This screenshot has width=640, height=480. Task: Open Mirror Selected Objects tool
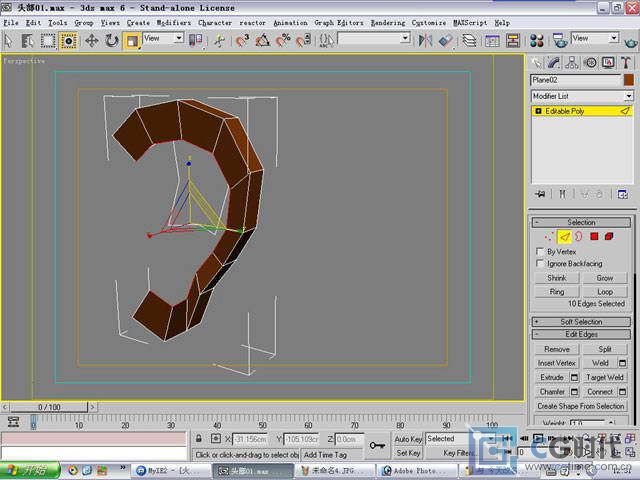point(425,40)
